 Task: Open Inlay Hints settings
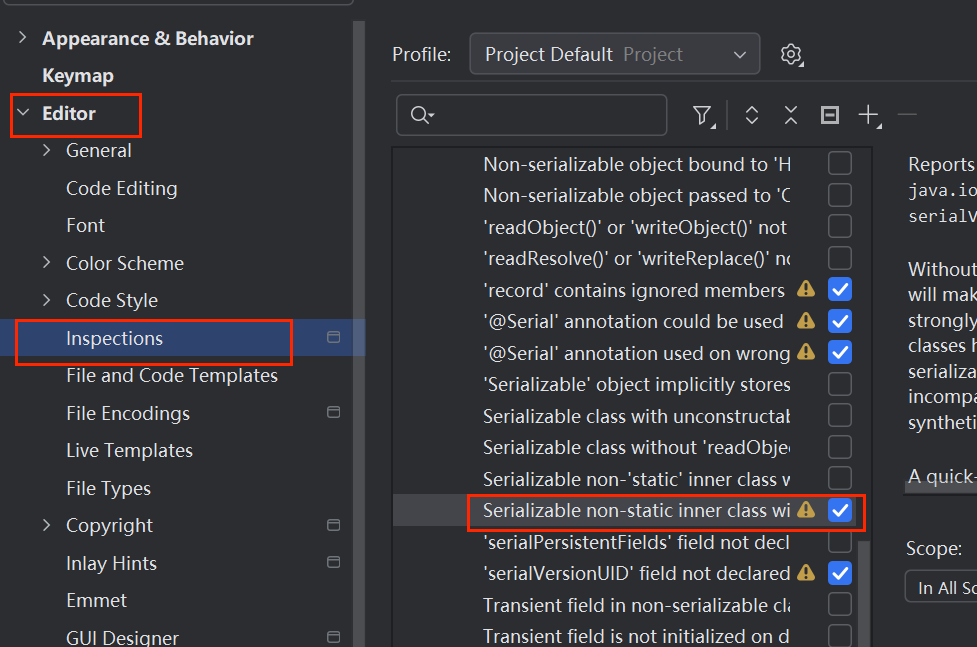[x=112, y=563]
